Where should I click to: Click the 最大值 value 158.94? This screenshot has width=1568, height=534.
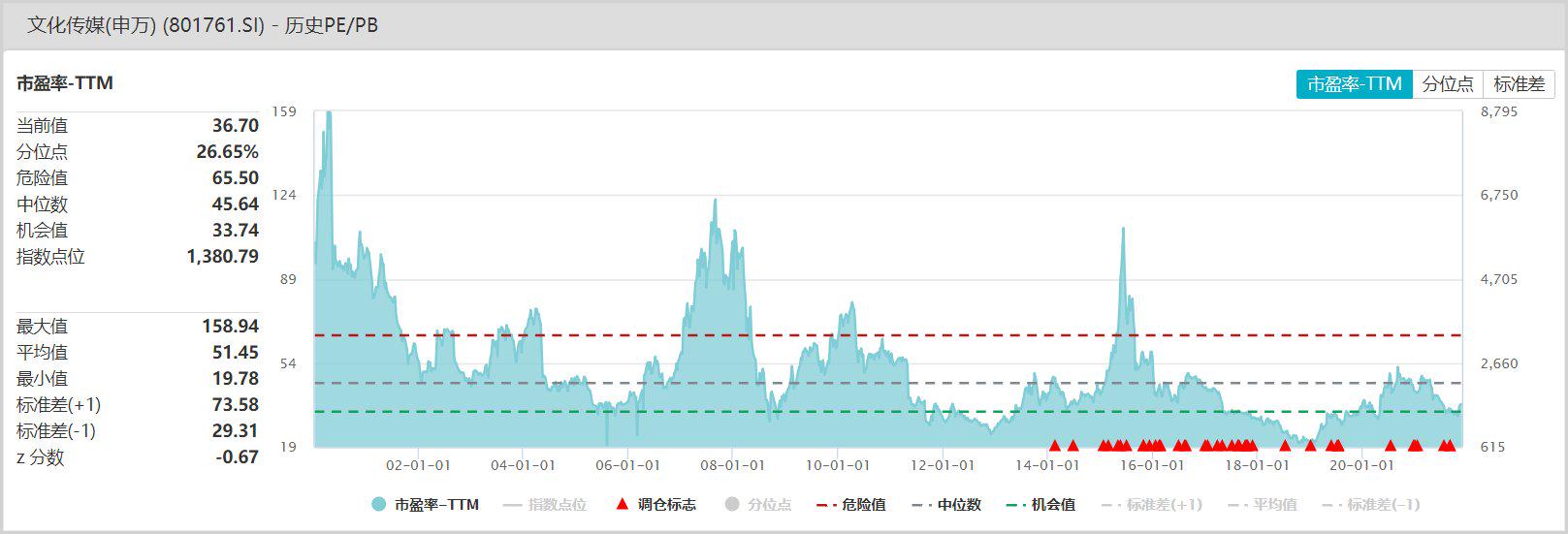(231, 327)
